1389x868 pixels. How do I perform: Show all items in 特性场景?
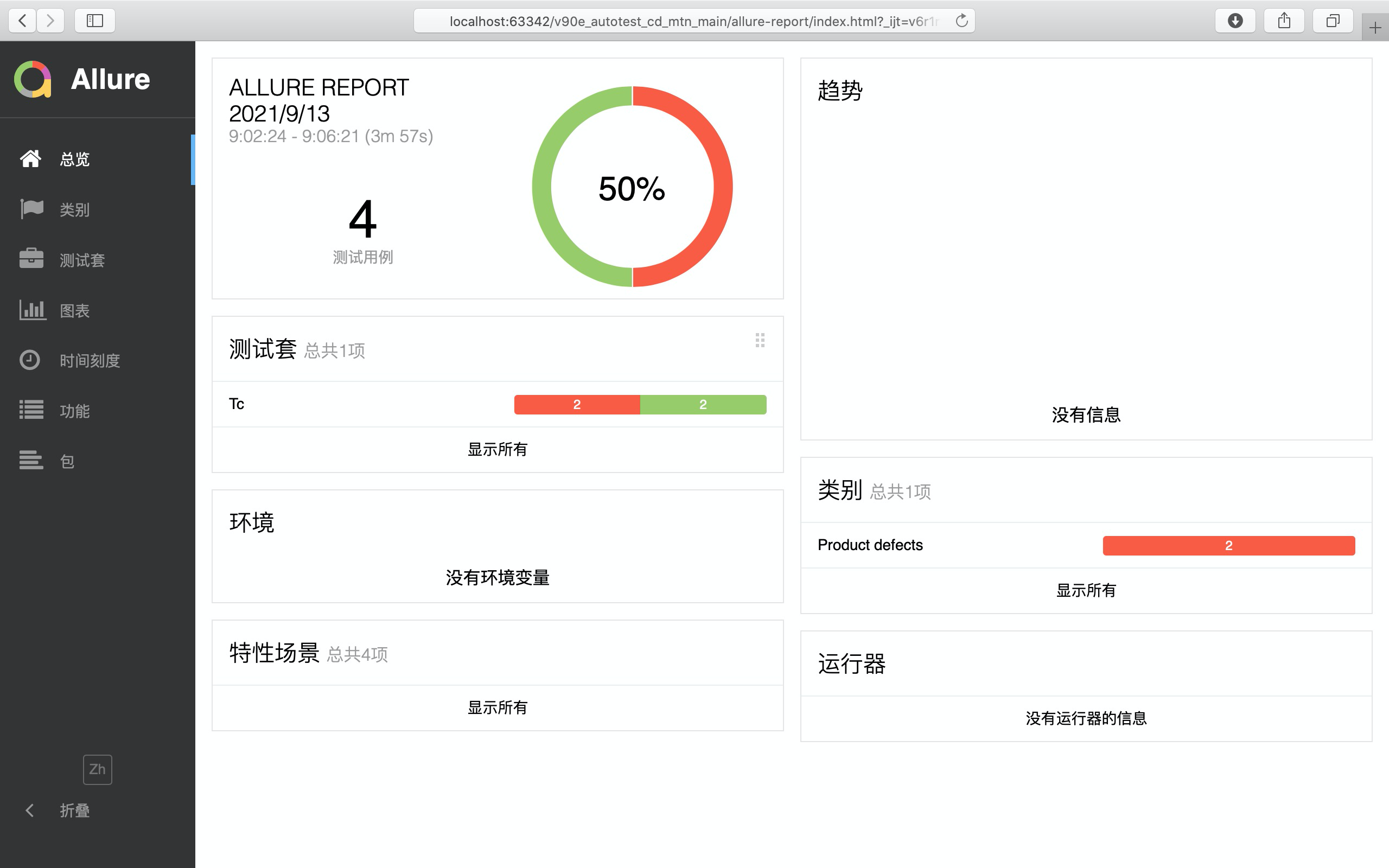[x=497, y=708]
